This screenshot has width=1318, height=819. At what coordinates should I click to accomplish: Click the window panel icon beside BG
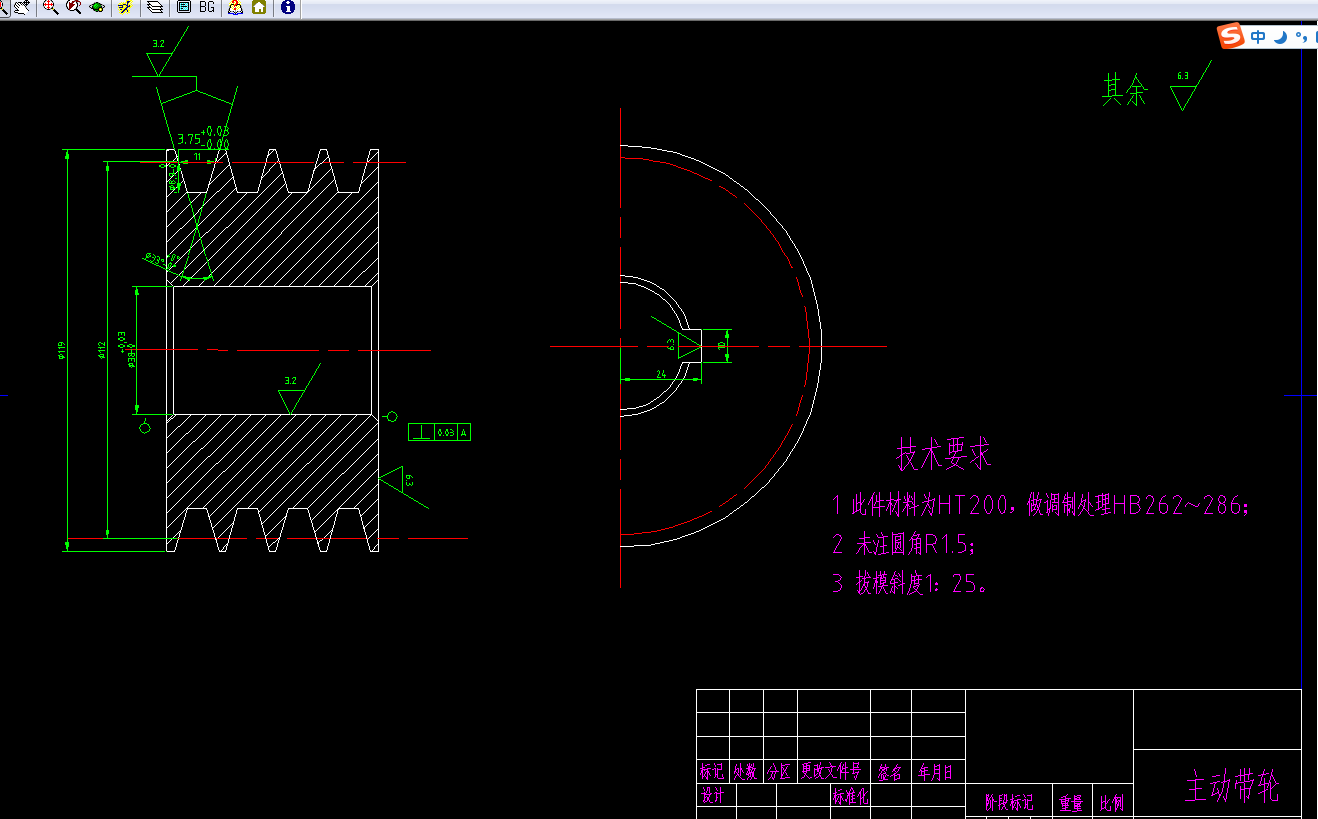click(x=183, y=7)
